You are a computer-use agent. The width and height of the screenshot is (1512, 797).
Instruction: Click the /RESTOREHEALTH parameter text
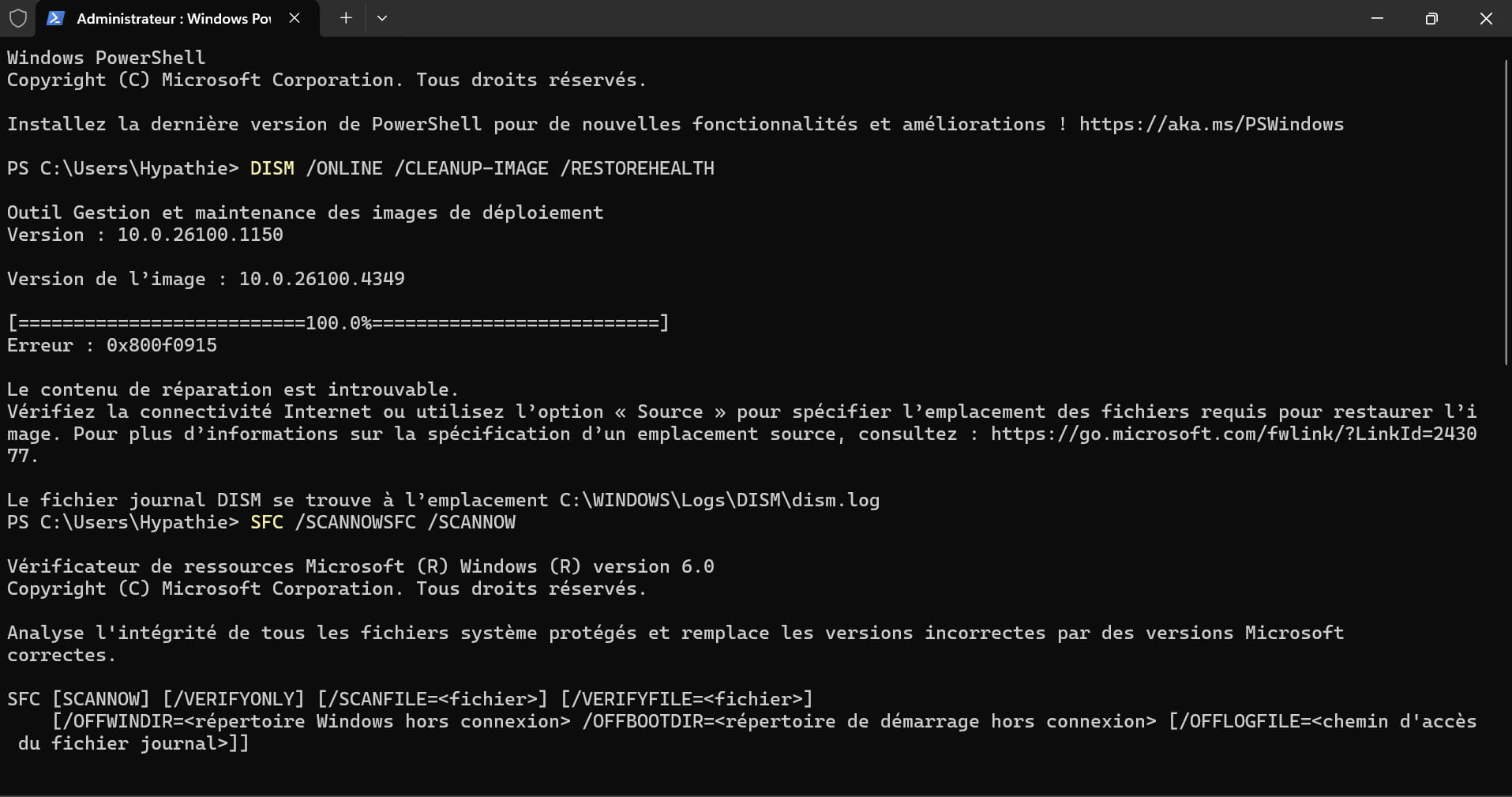[x=636, y=168]
